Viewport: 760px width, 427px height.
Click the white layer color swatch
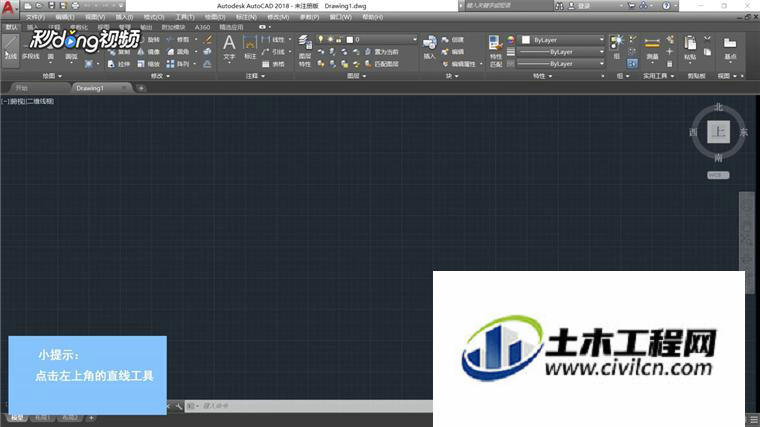(x=349, y=39)
